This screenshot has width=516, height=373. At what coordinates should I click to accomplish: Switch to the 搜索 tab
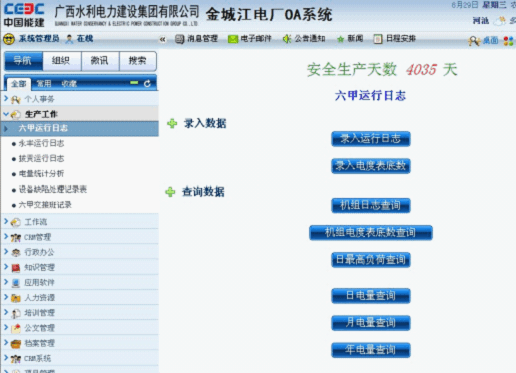pyautogui.click(x=138, y=61)
